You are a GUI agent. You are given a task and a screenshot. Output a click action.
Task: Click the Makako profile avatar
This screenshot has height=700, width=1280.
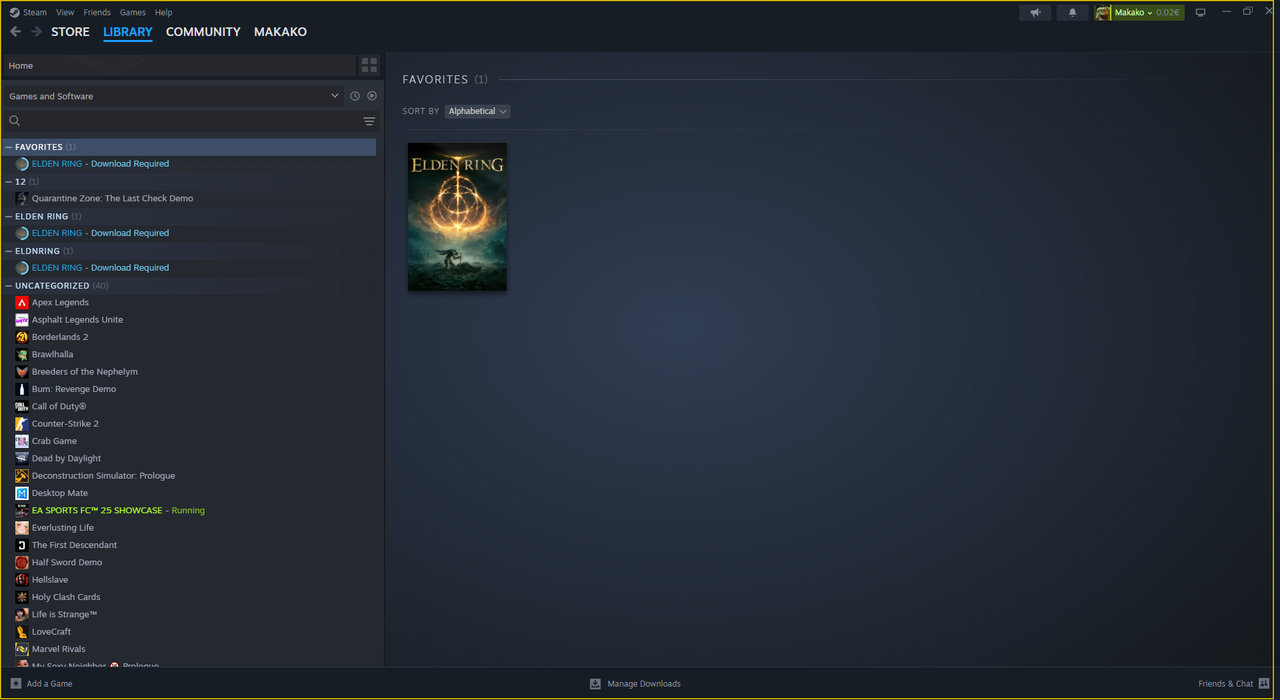[1103, 12]
